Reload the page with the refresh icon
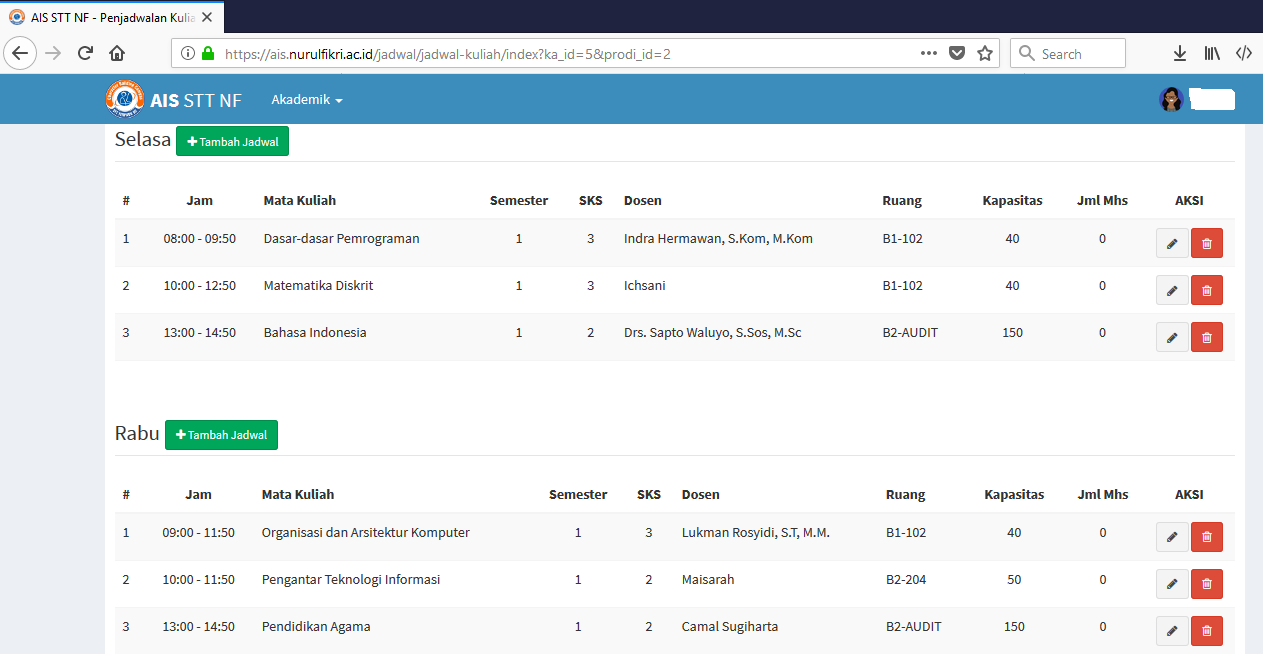This screenshot has height=654, width=1263. click(x=86, y=54)
